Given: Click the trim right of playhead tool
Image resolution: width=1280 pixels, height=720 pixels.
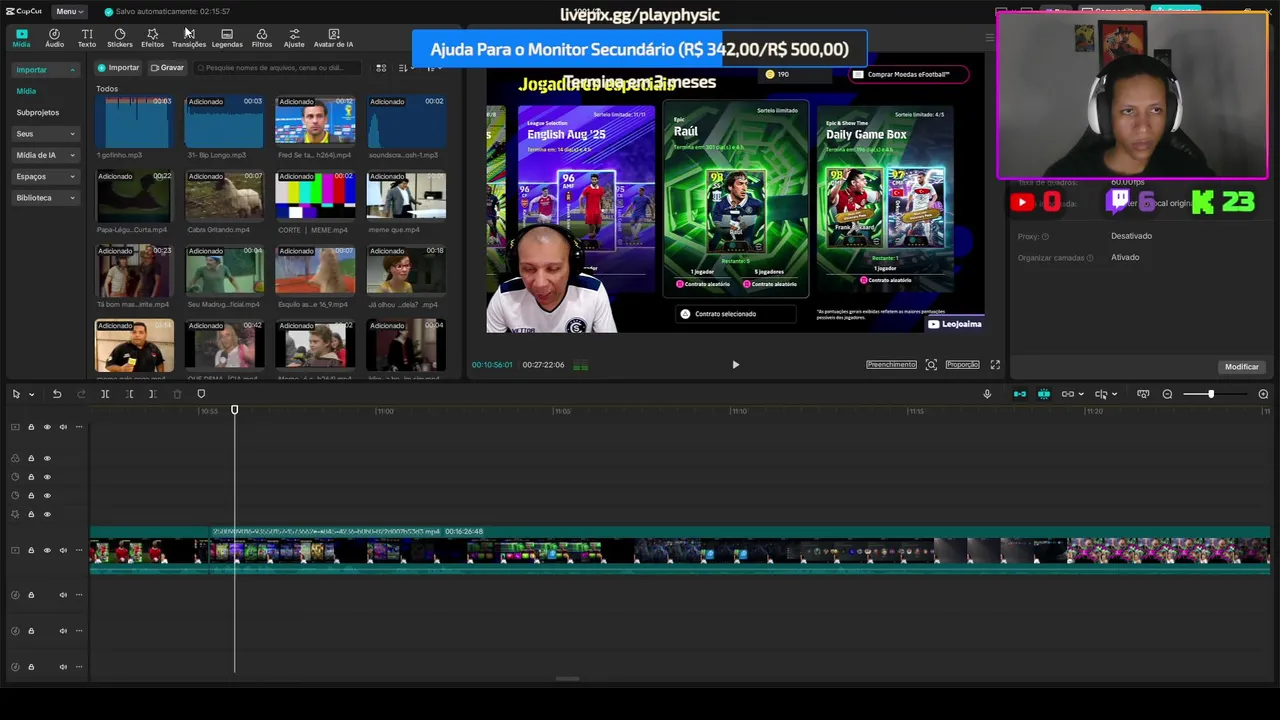Looking at the screenshot, I should pos(152,394).
